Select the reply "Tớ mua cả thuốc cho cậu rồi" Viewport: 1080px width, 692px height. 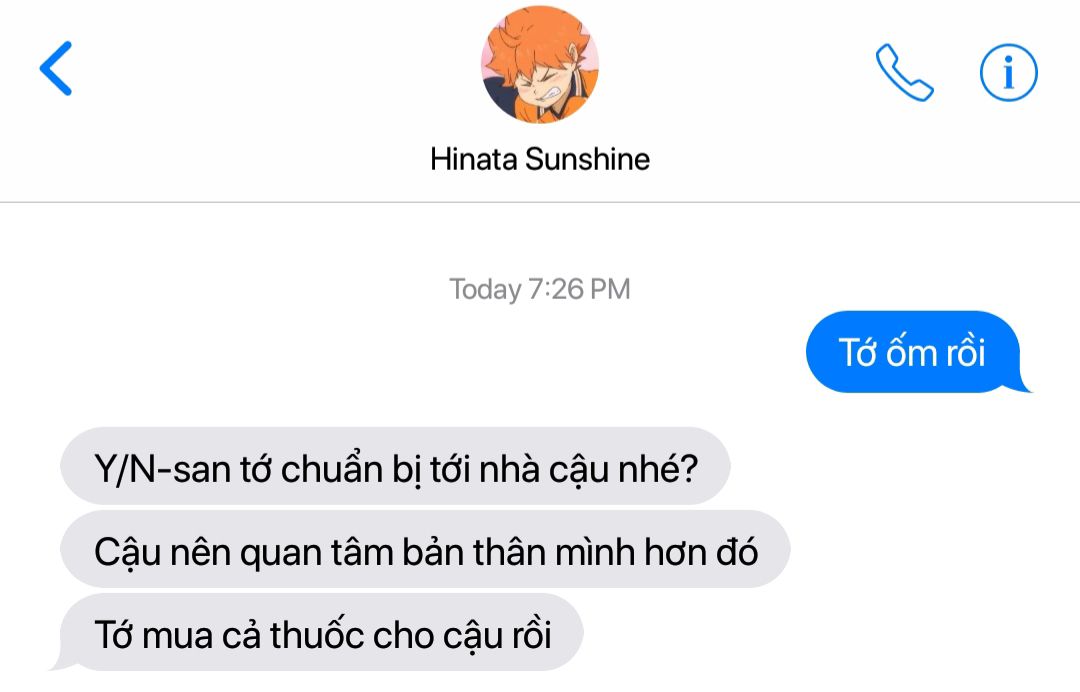pyautogui.click(x=322, y=632)
